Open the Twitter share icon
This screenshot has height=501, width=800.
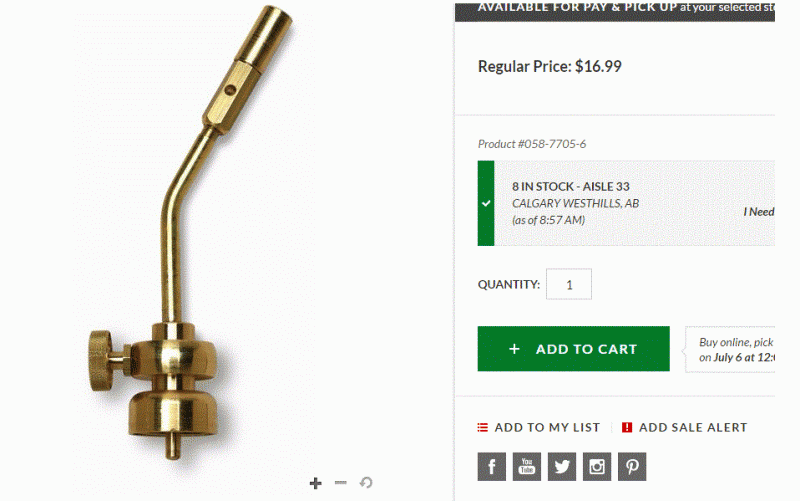point(562,466)
